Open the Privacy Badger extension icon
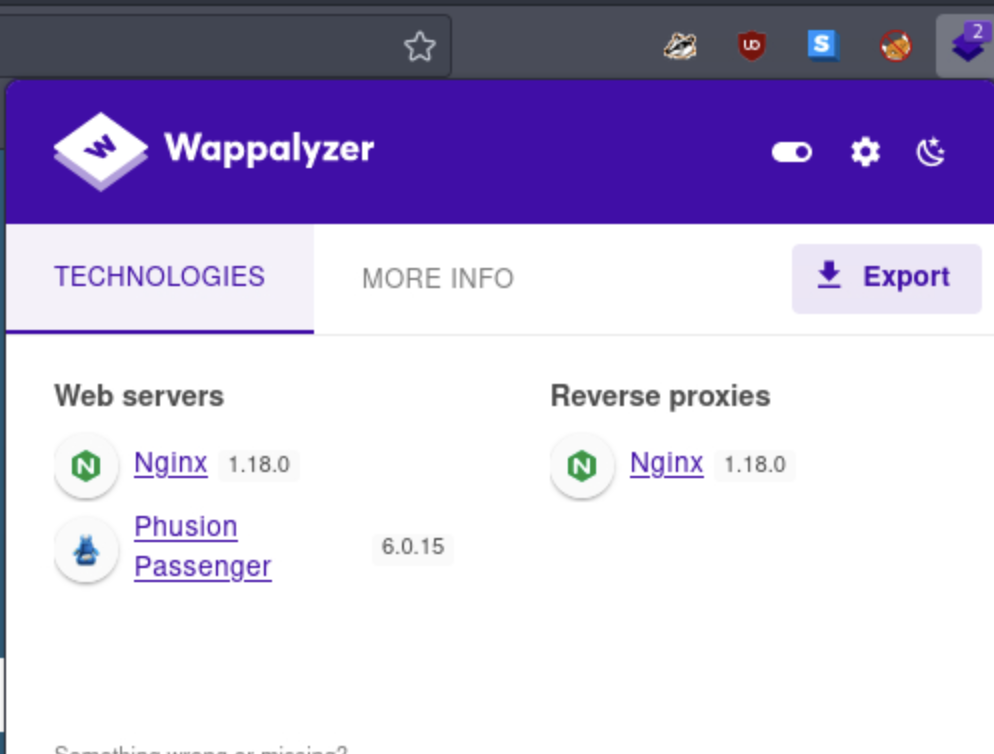The width and height of the screenshot is (994, 754). [679, 45]
